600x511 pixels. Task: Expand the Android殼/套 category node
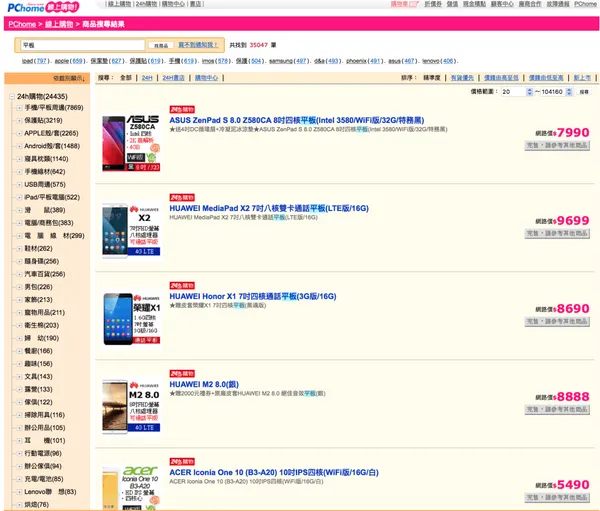[x=19, y=145]
